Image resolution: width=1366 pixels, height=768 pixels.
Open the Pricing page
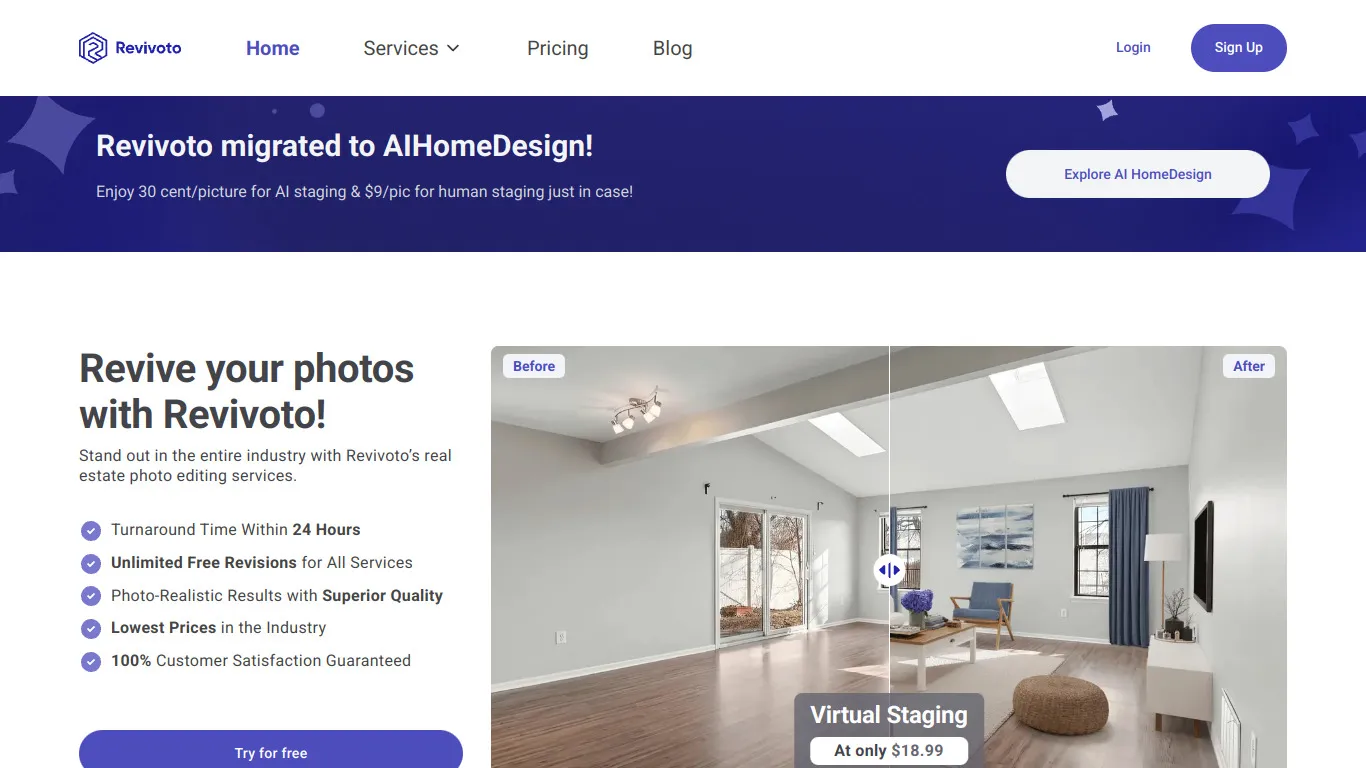pyautogui.click(x=558, y=48)
